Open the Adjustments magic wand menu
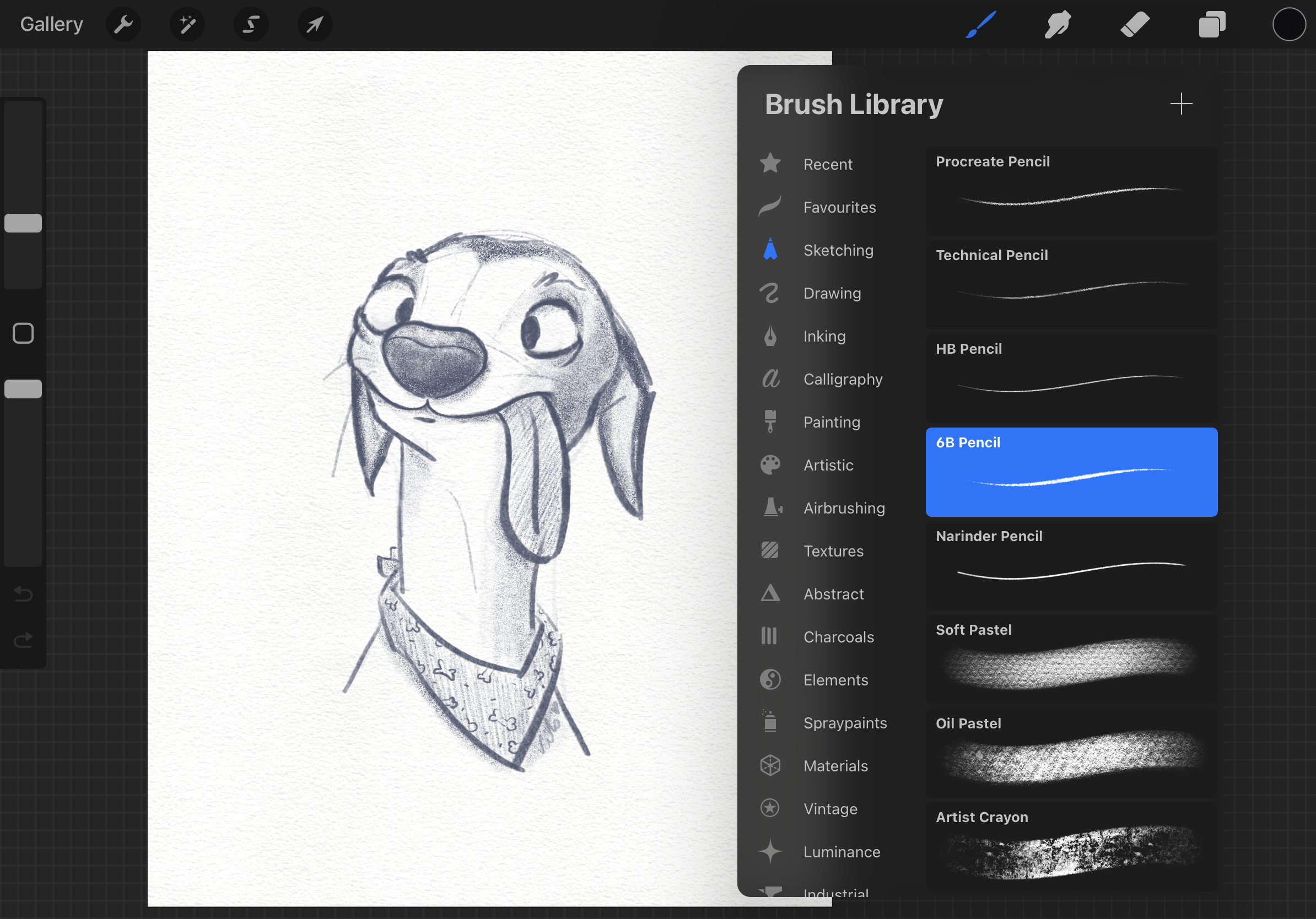The image size is (1316, 919). coord(187,25)
